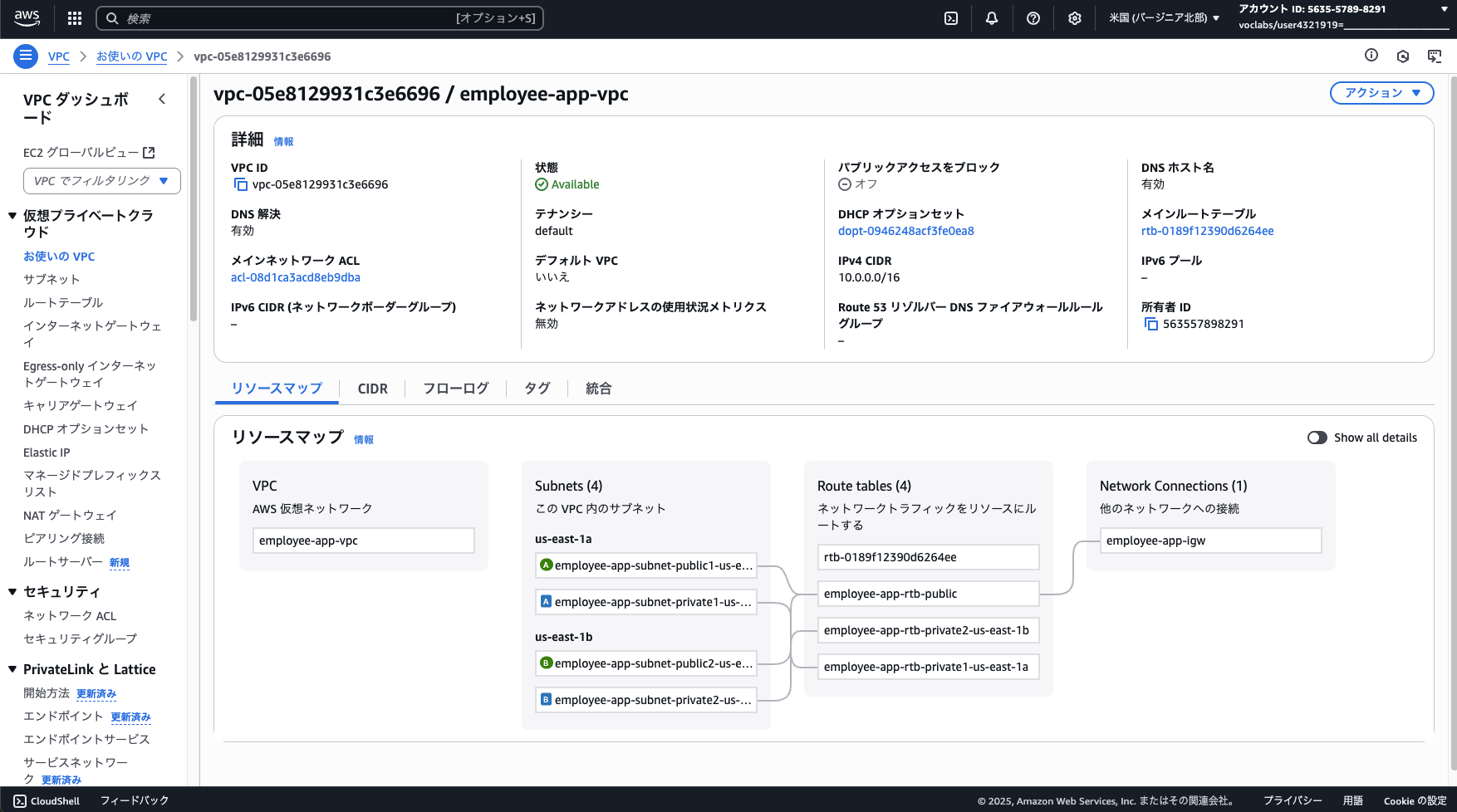Open the US East region selector
The width and height of the screenshot is (1457, 812).
[1165, 18]
